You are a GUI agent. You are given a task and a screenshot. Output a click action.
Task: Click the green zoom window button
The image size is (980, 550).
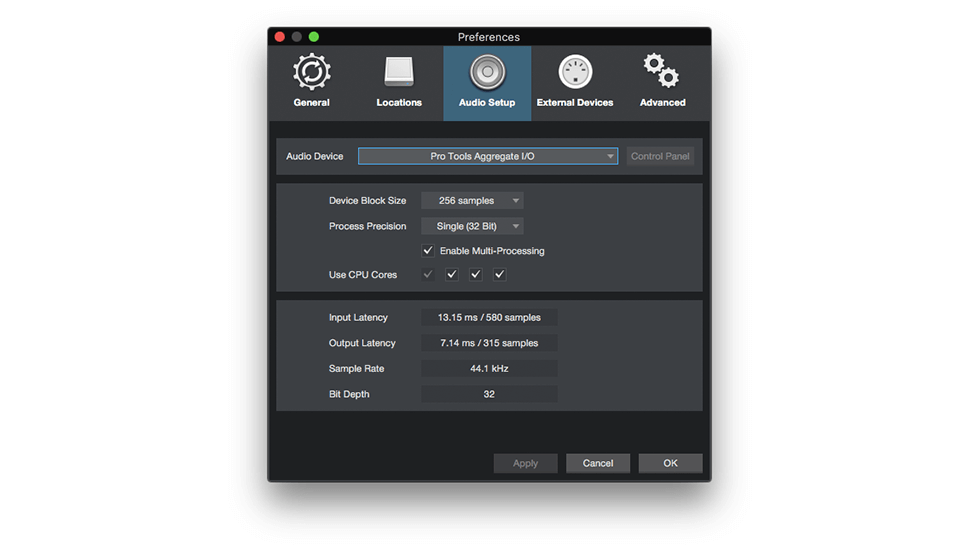click(314, 37)
